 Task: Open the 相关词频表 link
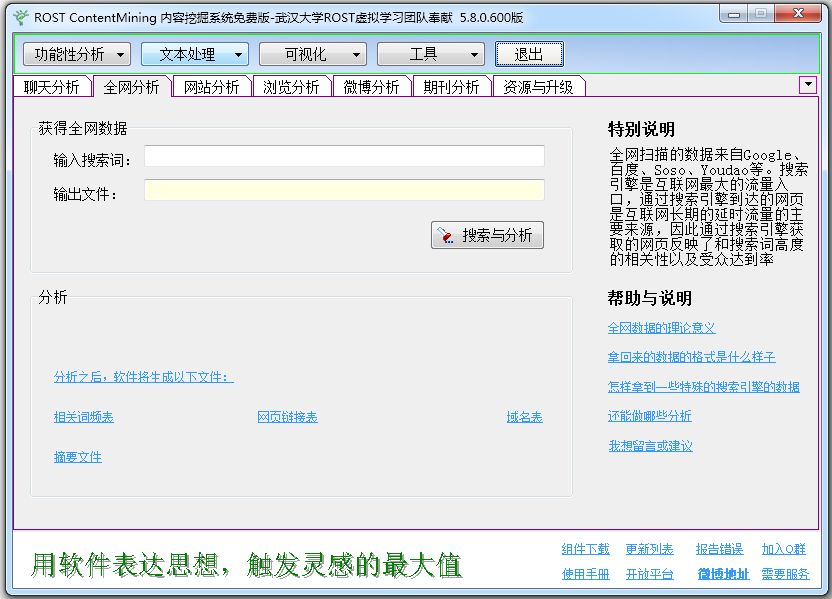pyautogui.click(x=83, y=418)
